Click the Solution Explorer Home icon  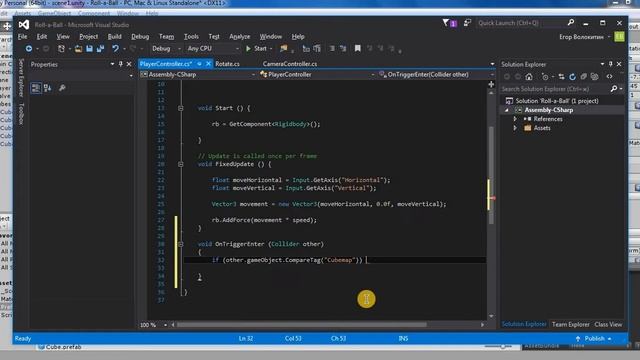point(529,77)
